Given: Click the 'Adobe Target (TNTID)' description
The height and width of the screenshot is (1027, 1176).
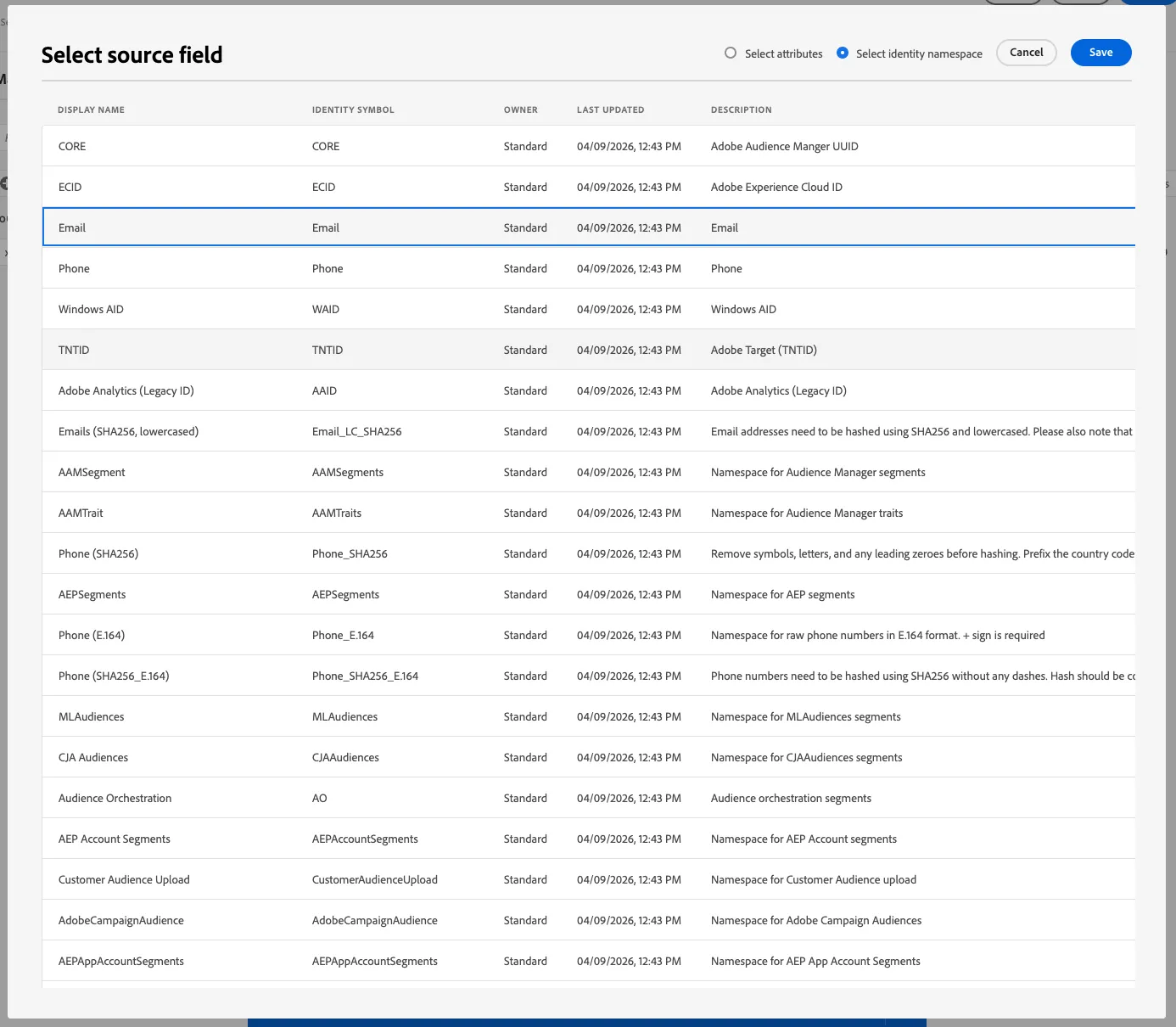Looking at the screenshot, I should [764, 350].
